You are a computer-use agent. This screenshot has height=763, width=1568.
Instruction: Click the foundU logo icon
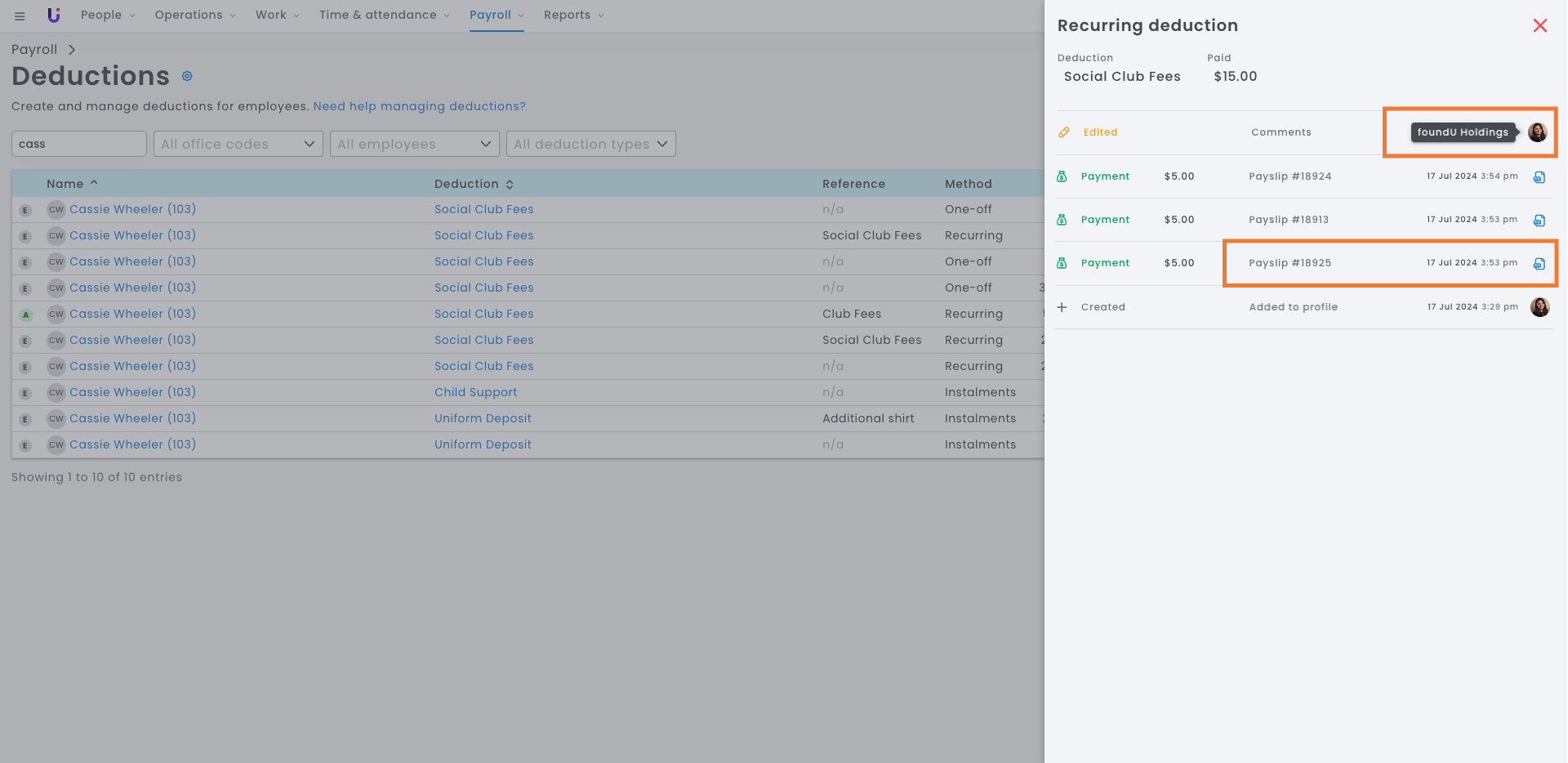[54, 16]
